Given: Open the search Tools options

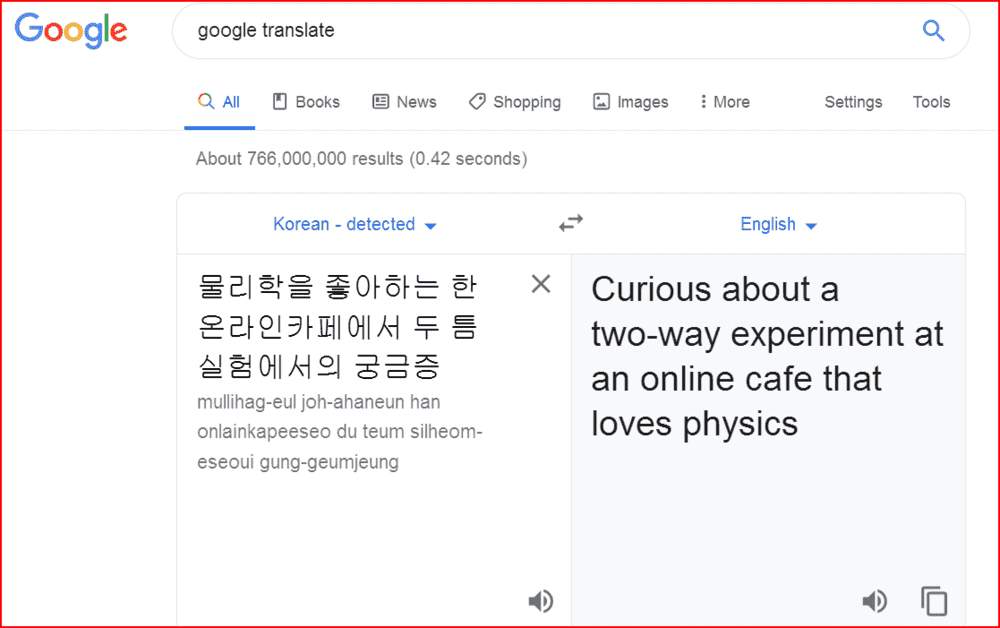Looking at the screenshot, I should [x=931, y=102].
